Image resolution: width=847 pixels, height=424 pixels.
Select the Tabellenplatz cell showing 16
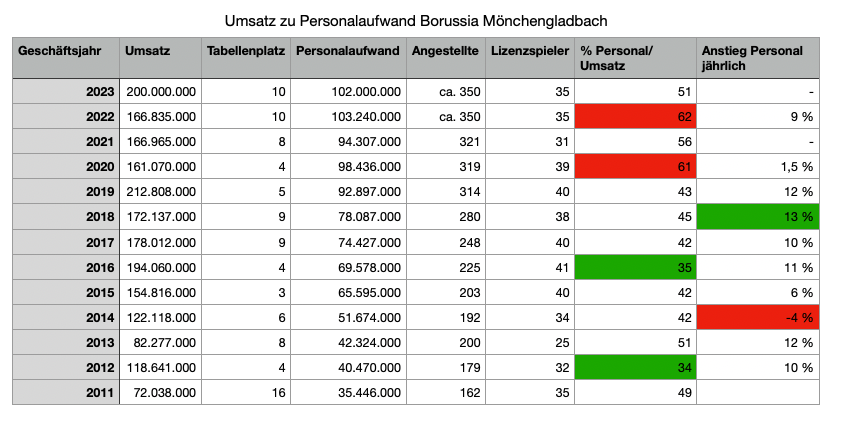point(243,393)
